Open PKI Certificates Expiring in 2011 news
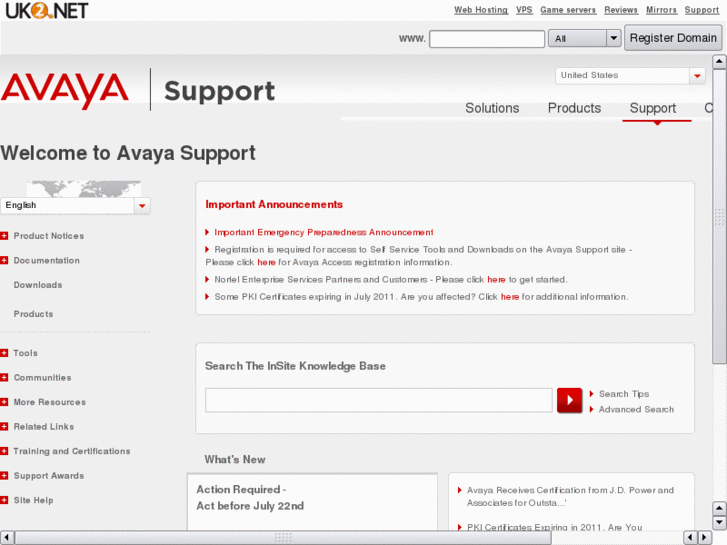This screenshot has height=545, width=727. [555, 527]
